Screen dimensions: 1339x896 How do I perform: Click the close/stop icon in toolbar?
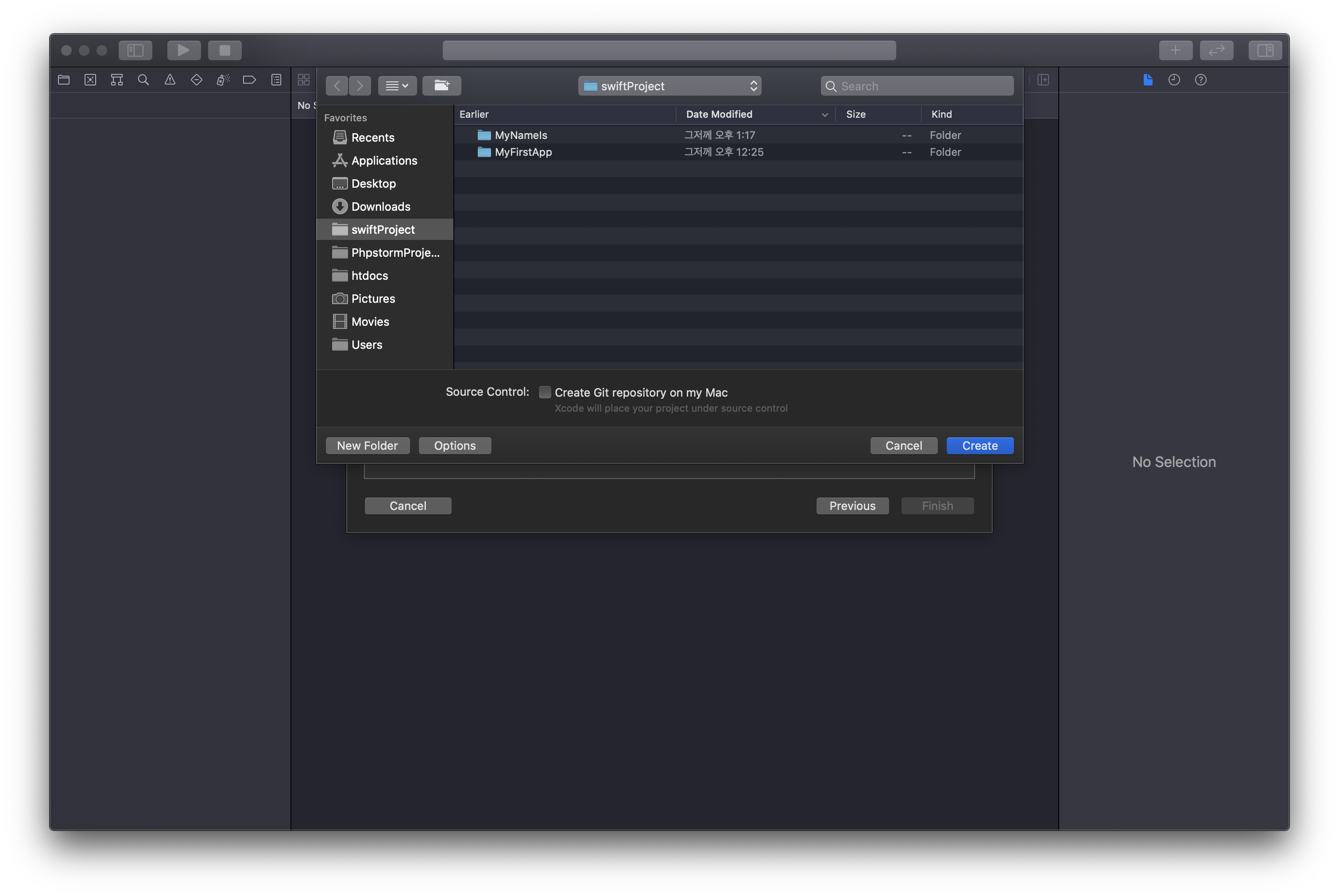(225, 49)
